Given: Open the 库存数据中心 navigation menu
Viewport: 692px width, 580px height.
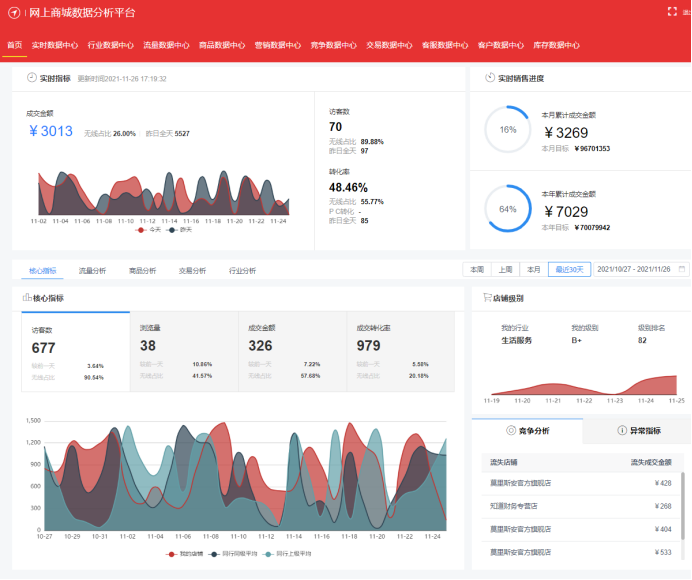Looking at the screenshot, I should tap(556, 45).
